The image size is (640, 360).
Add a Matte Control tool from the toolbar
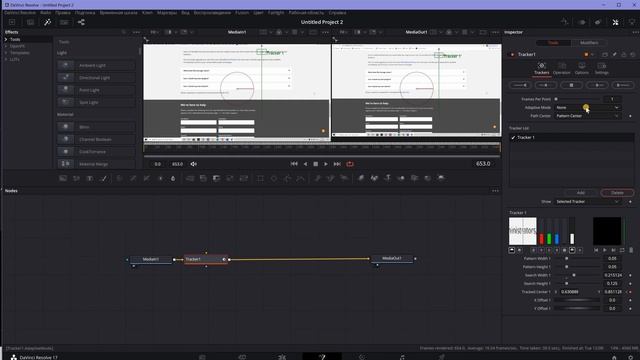pyautogui.click(x=216, y=178)
